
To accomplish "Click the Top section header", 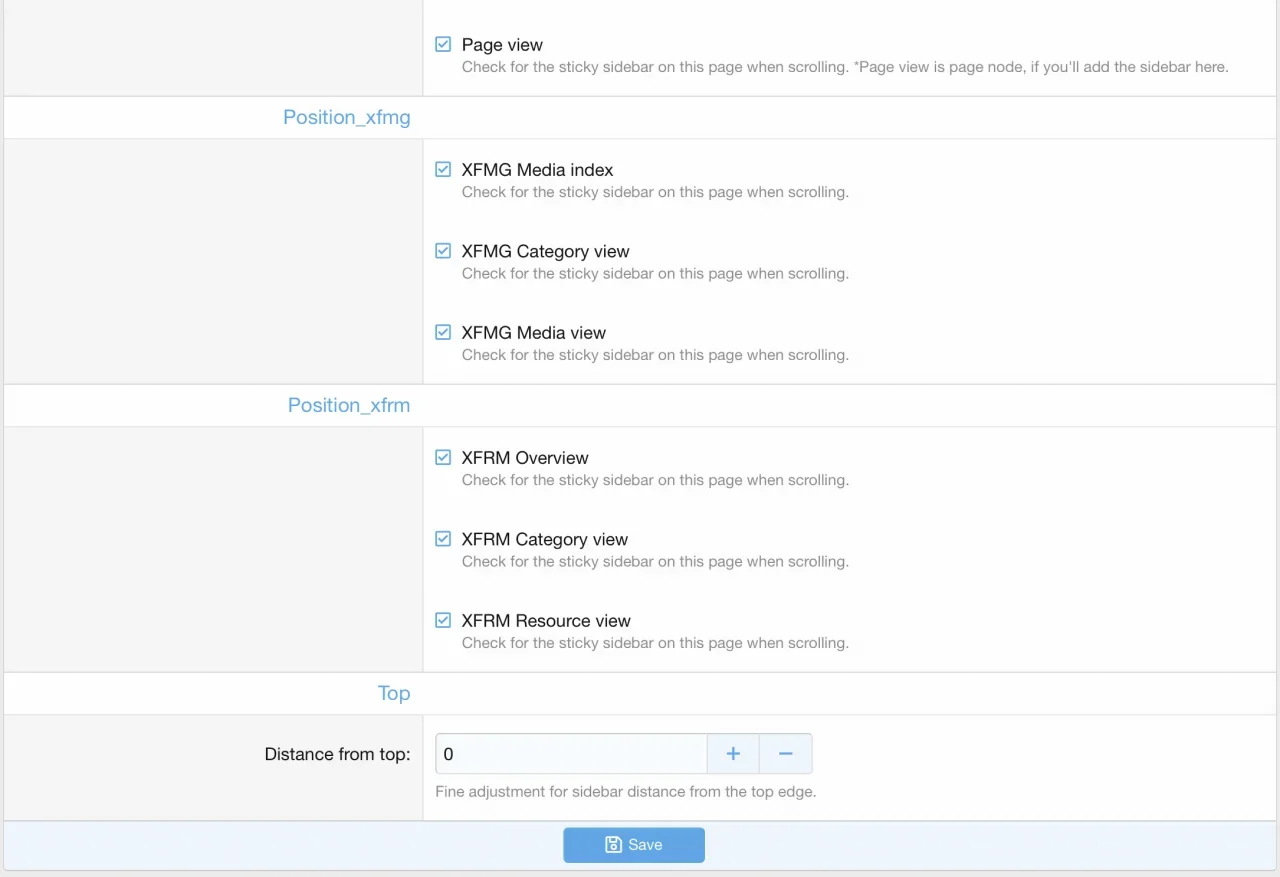I will pos(394,694).
